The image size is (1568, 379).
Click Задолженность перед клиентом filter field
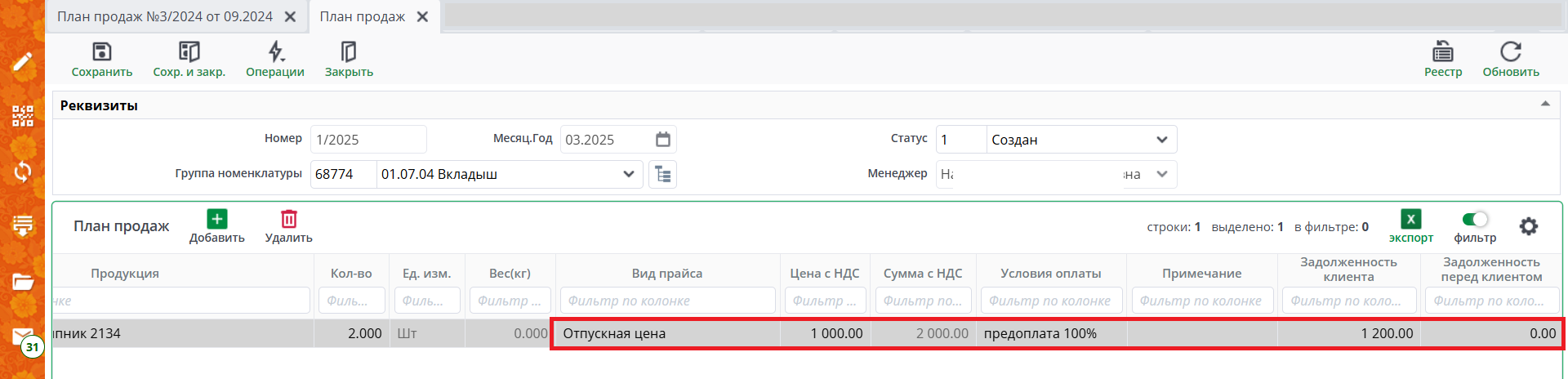click(x=1491, y=301)
